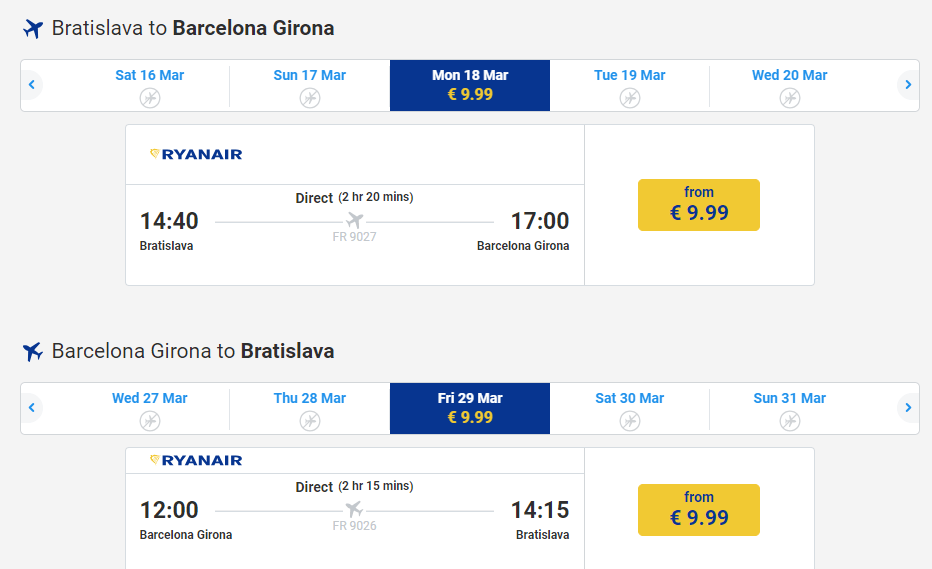Click the plane icon above FR 9027
Screen dimensions: 932x569
tap(355, 220)
